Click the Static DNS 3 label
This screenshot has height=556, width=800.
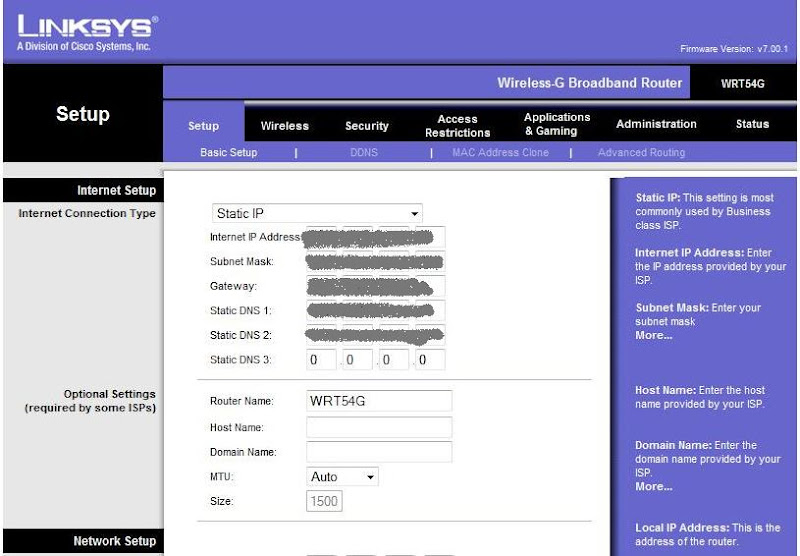(x=240, y=360)
